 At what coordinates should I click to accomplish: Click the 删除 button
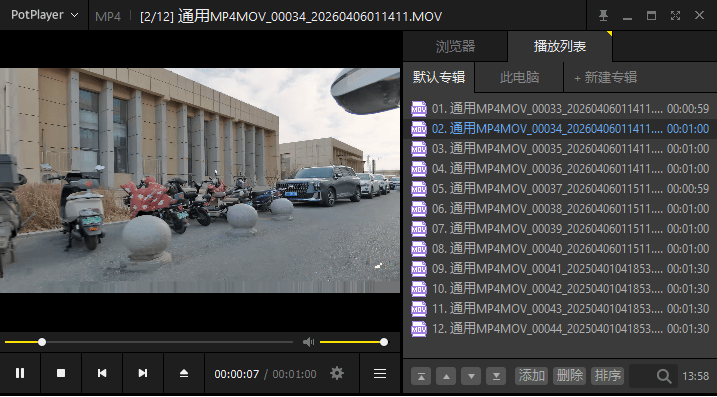click(570, 376)
